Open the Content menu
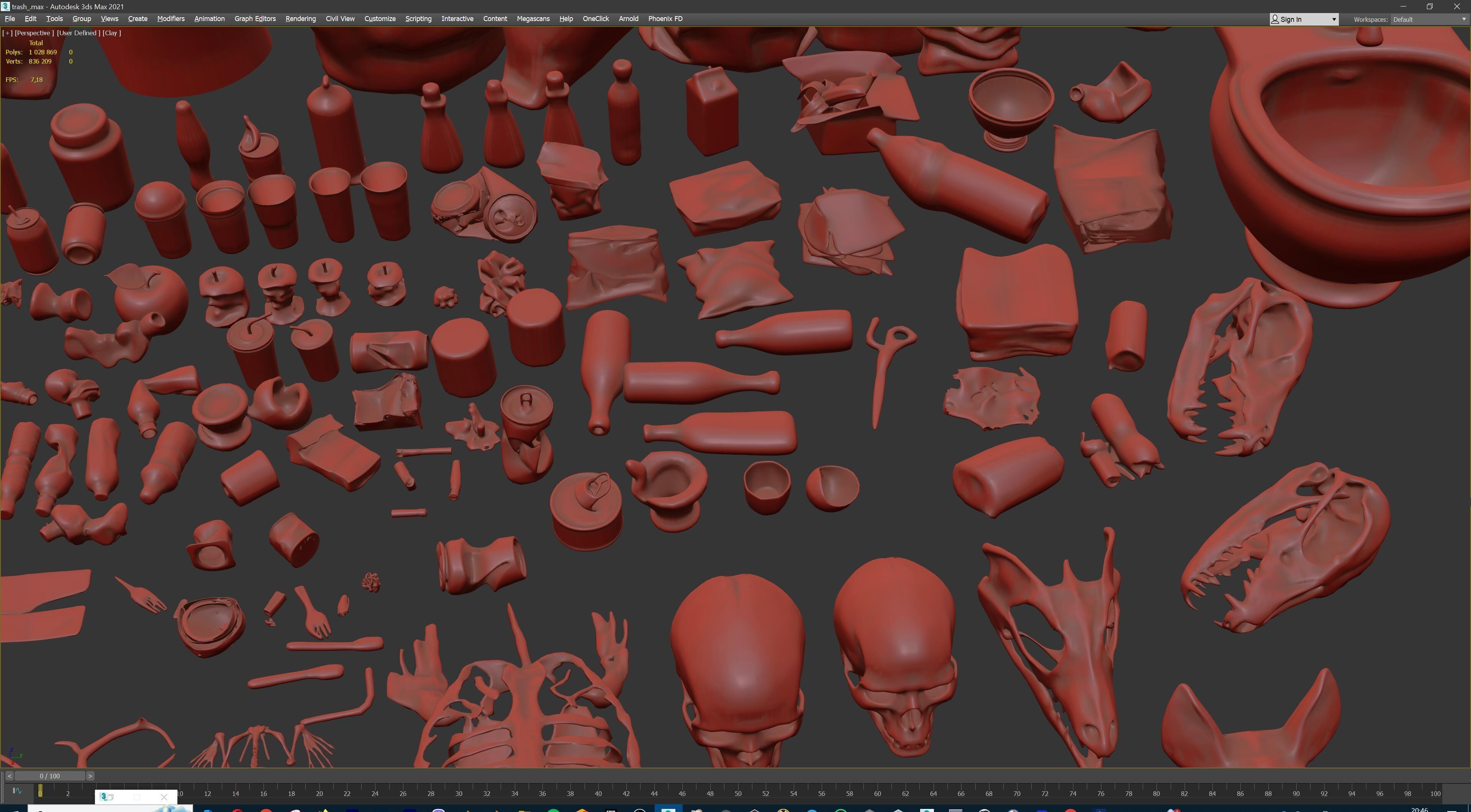Screen dimensions: 1471x812 click(495, 19)
